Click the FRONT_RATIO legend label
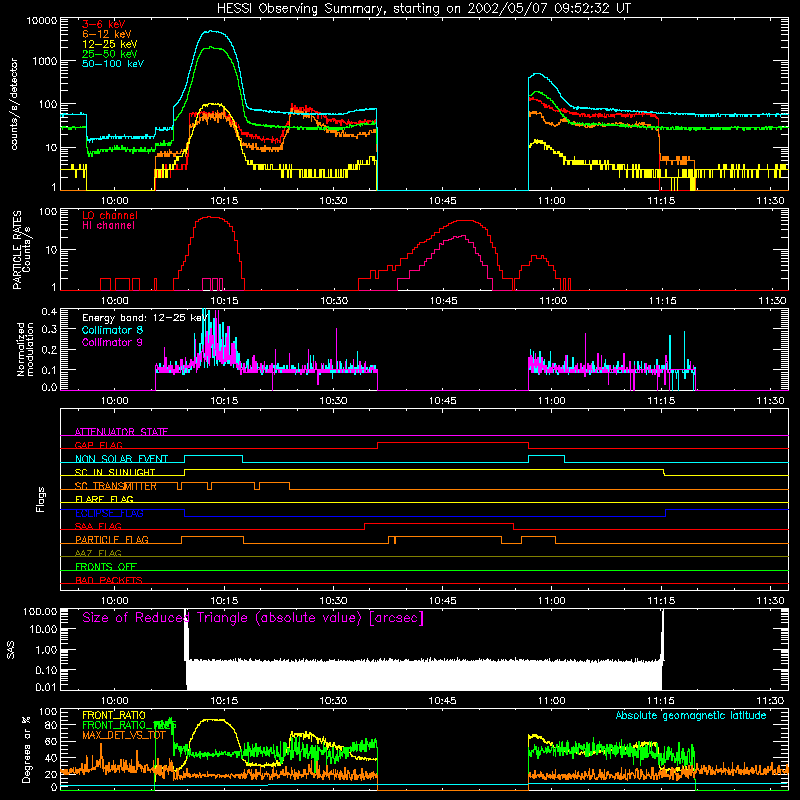Image resolution: width=800 pixels, height=800 pixels. point(114,715)
